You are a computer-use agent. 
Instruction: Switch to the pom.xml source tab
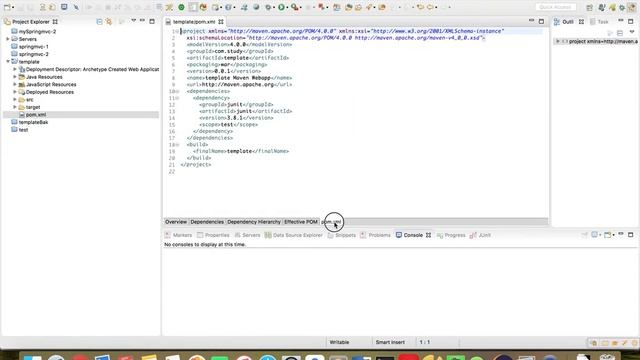pos(331,222)
